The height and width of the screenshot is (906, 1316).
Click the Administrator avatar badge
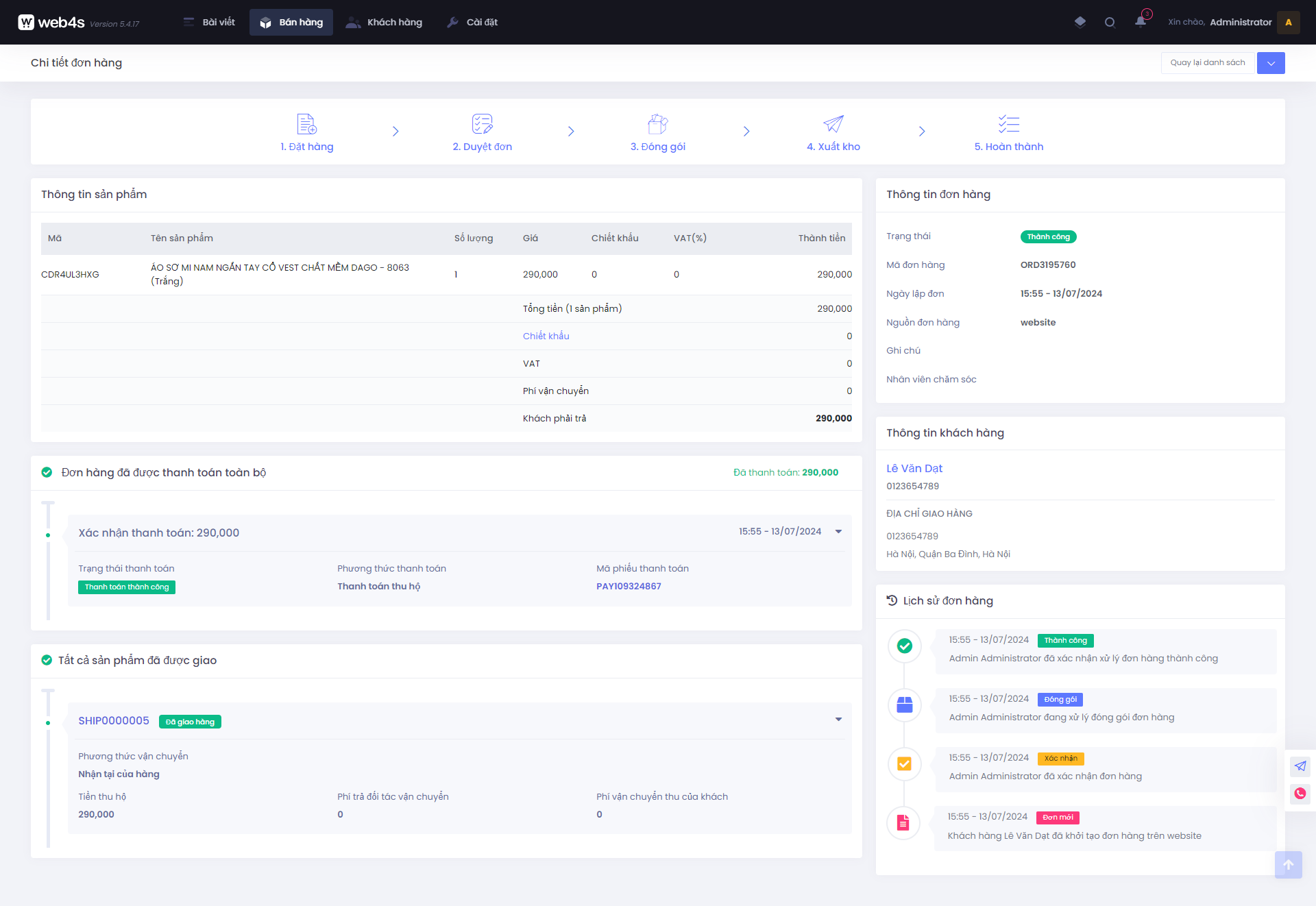pyautogui.click(x=1289, y=22)
